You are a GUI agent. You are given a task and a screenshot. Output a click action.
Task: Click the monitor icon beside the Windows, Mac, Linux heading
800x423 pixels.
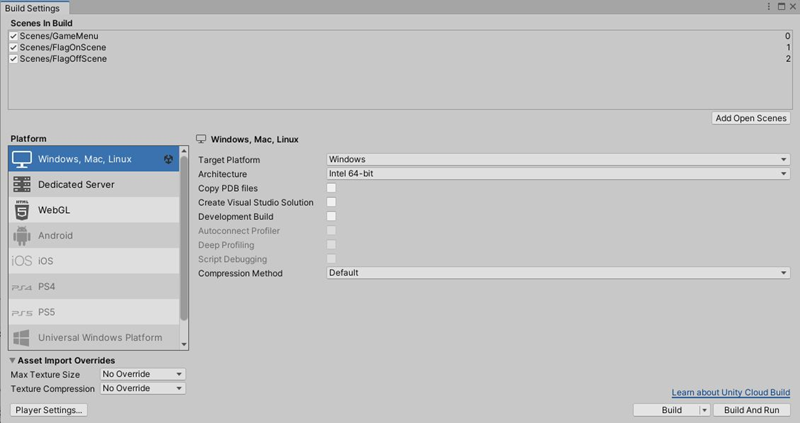[201, 139]
